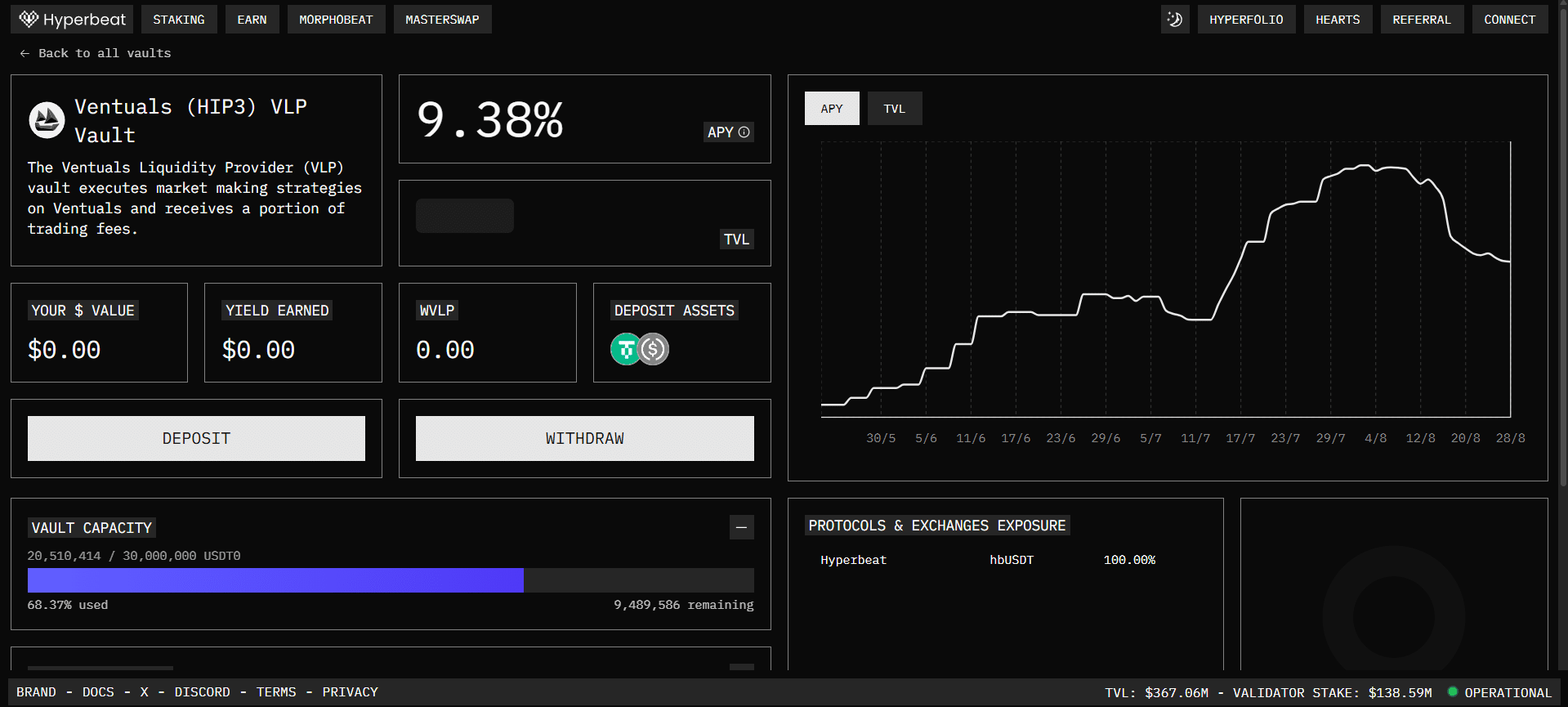Click the Vault Capacity heading
Screen dimensions: 1568x707
point(92,528)
